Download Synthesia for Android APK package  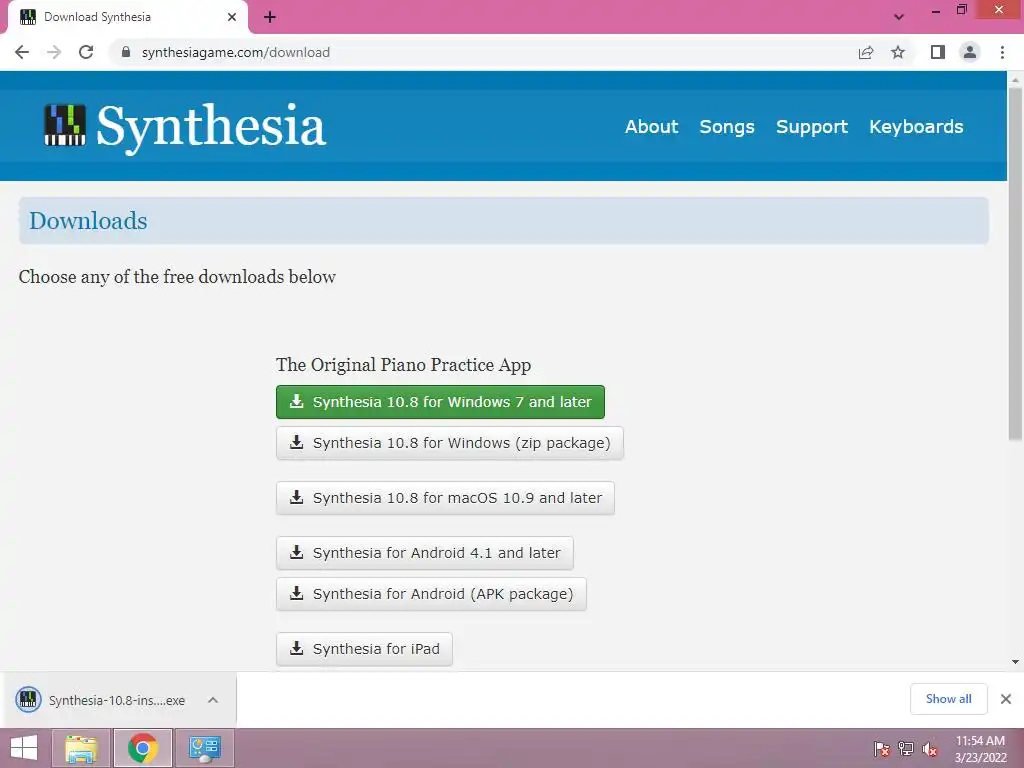[x=431, y=594]
